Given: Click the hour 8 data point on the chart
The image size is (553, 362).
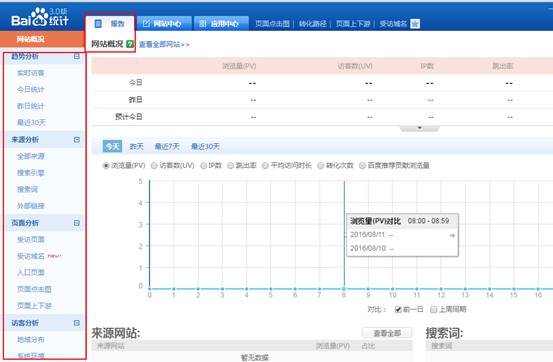Looking at the screenshot, I should pyautogui.click(x=344, y=289).
